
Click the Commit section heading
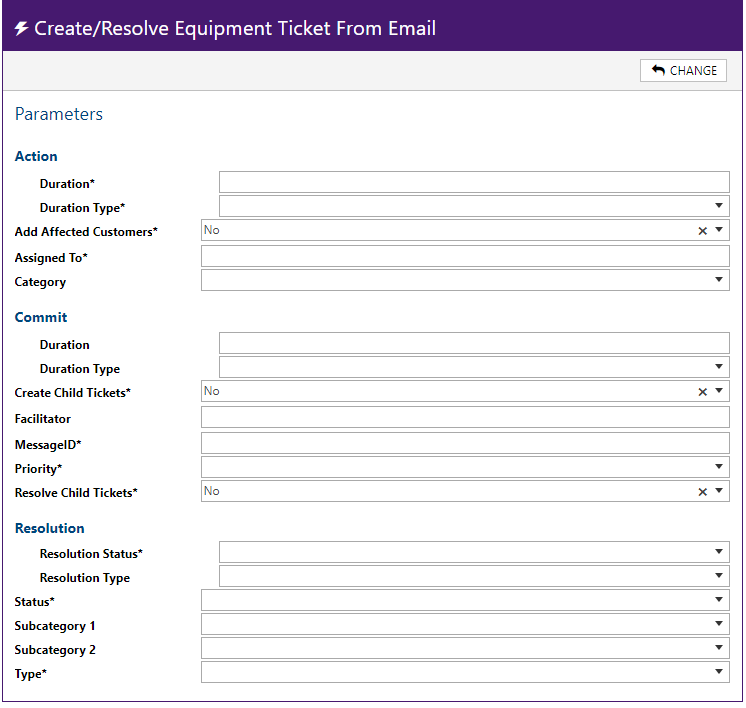40,317
